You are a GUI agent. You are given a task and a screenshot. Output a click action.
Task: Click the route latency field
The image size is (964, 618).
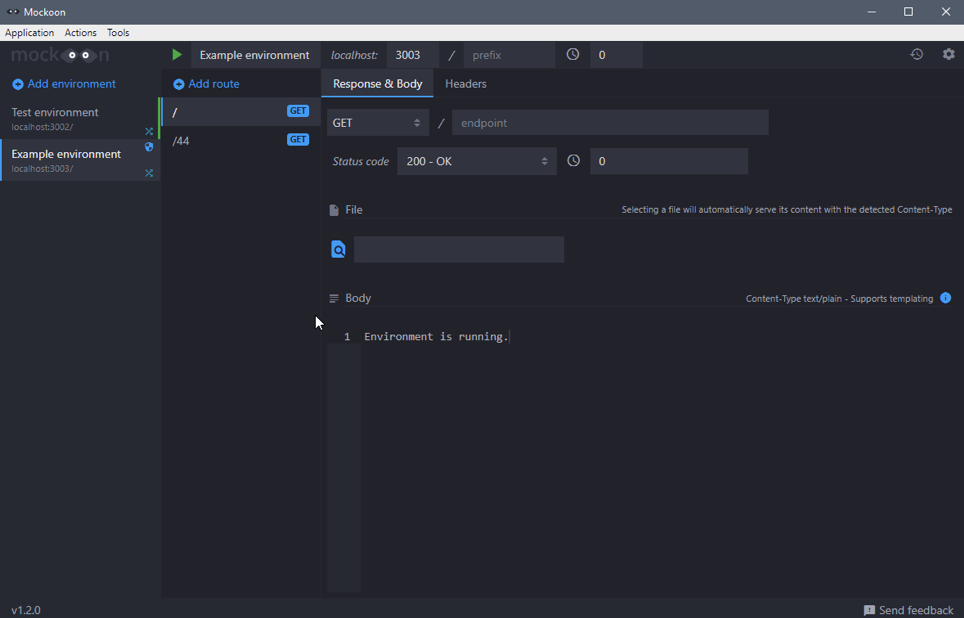[x=669, y=161]
